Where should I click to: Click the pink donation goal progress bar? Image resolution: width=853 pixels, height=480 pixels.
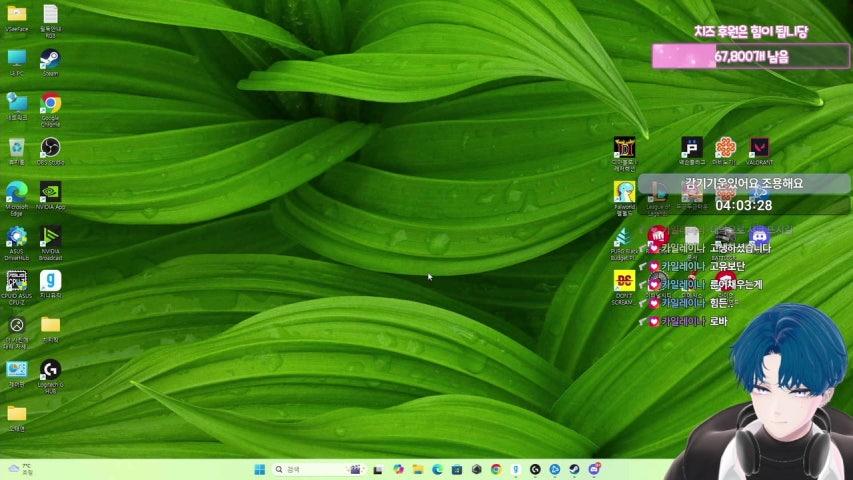pyautogui.click(x=750, y=57)
